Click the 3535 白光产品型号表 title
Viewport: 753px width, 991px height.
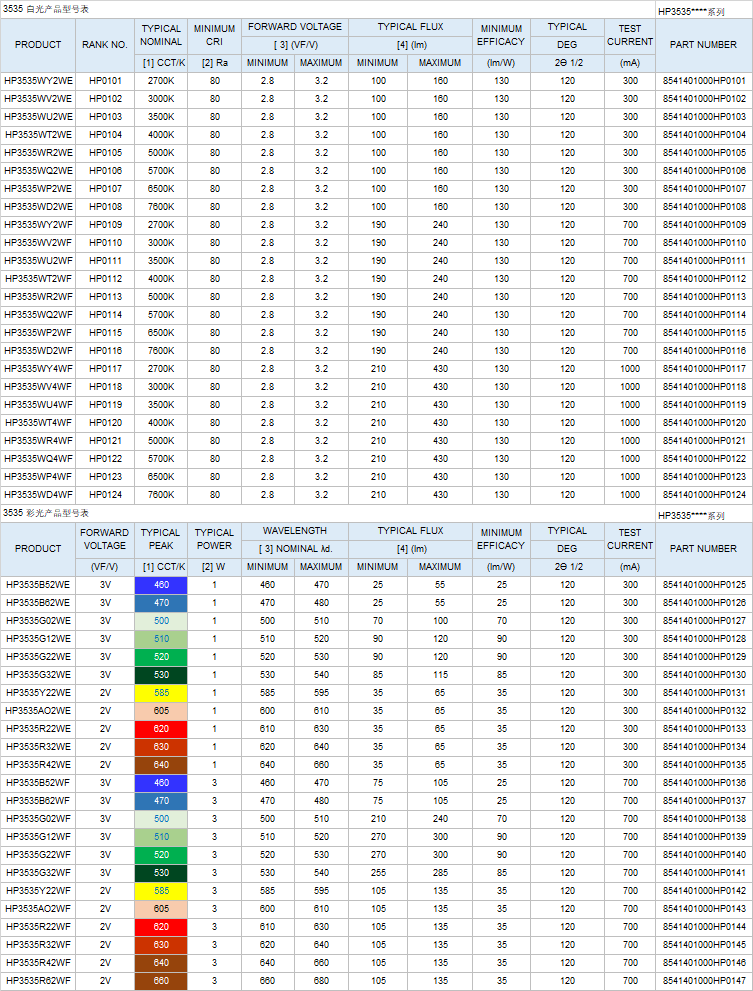[45, 9]
